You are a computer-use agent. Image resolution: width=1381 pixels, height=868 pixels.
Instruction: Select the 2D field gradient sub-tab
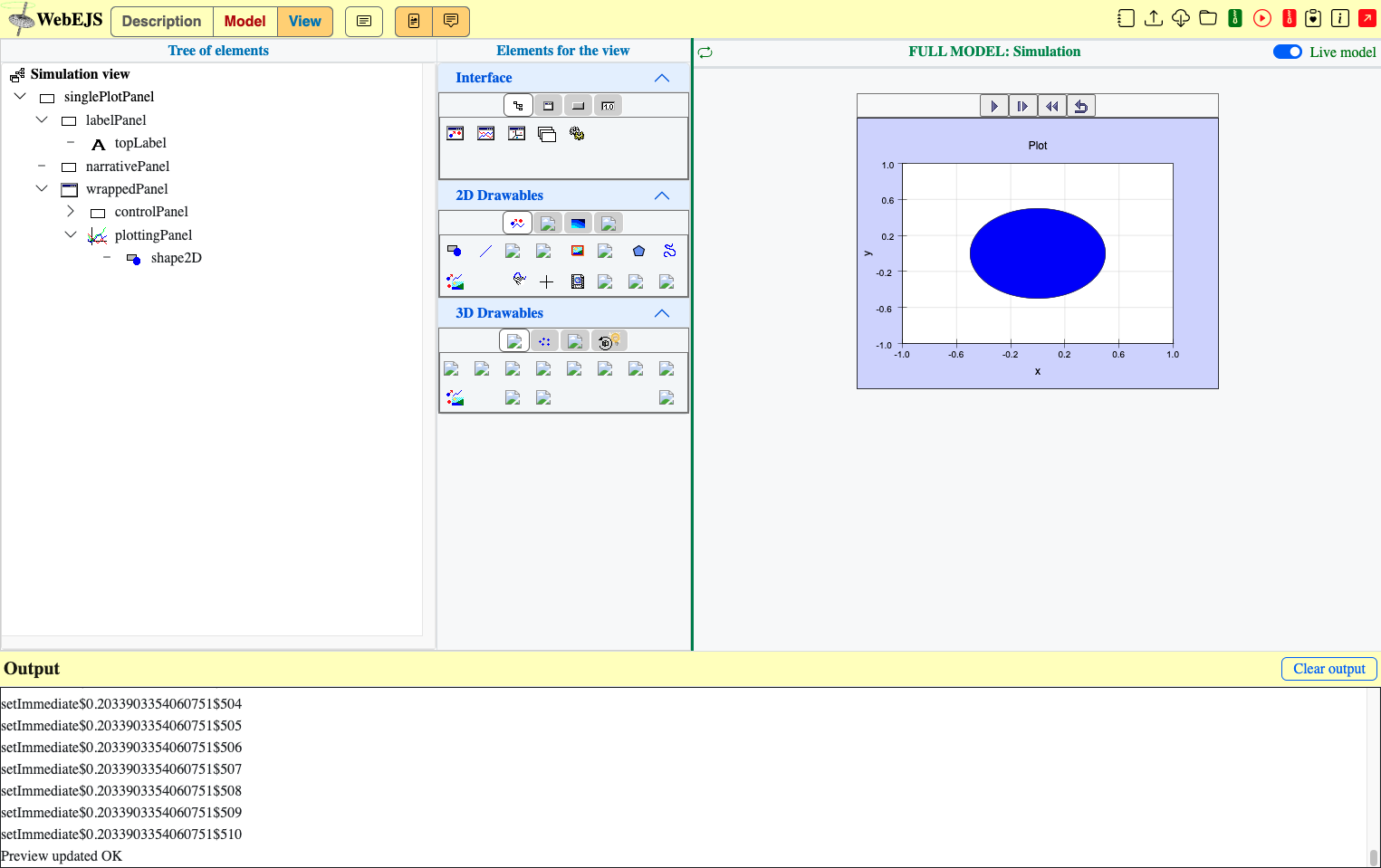point(578,223)
